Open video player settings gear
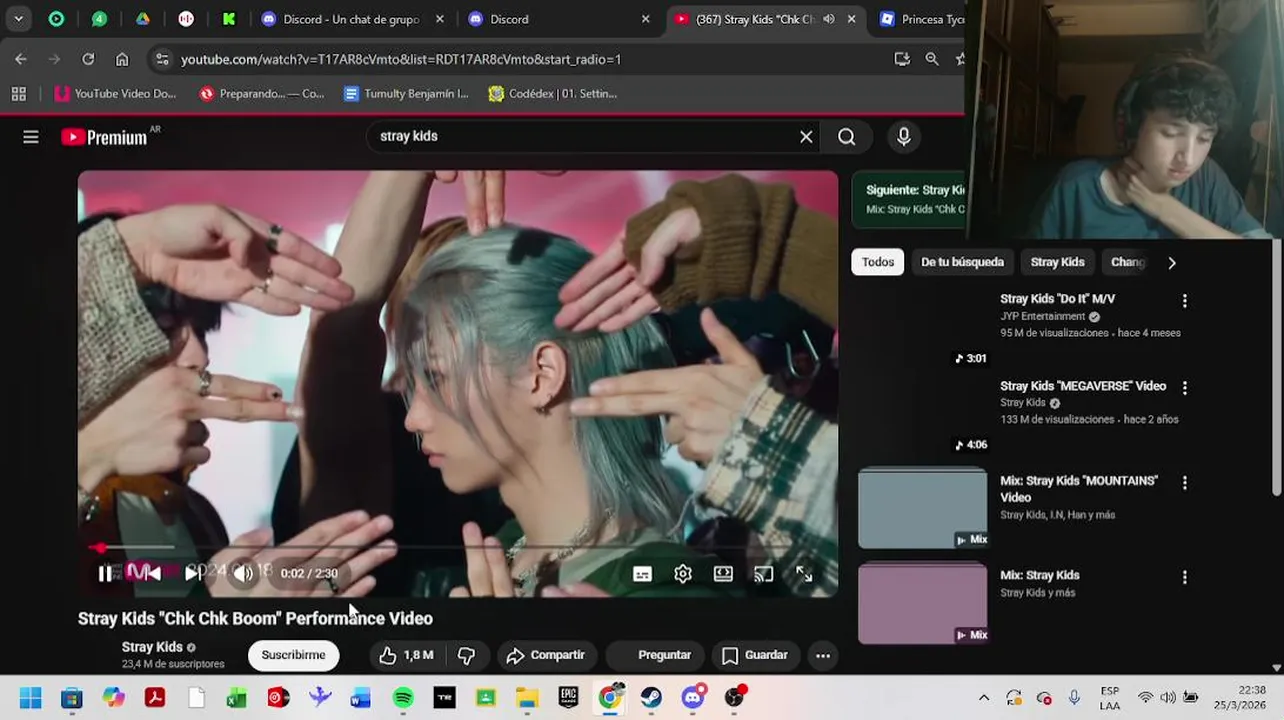Screen dimensions: 1284x720 (683, 574)
